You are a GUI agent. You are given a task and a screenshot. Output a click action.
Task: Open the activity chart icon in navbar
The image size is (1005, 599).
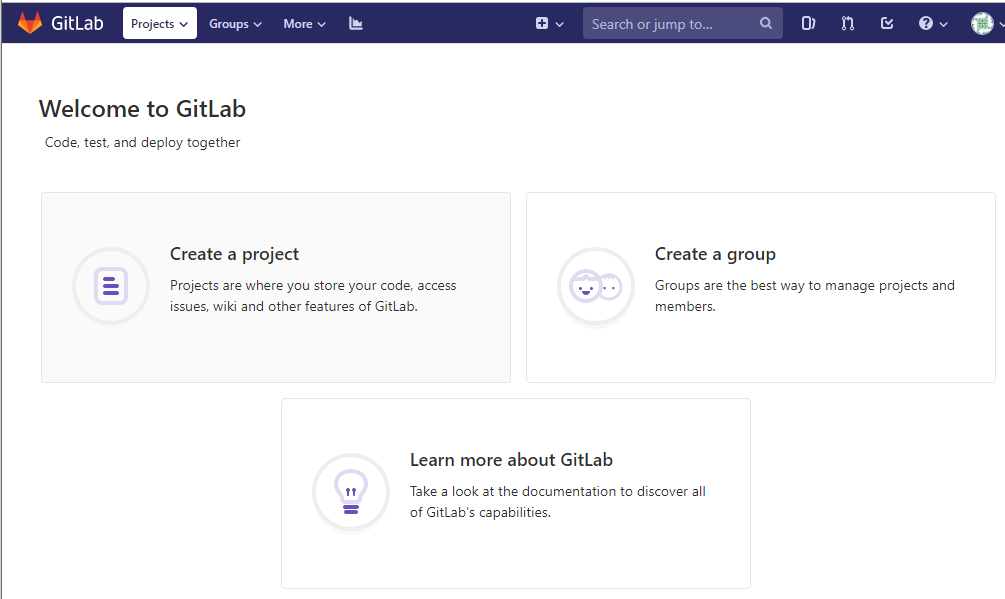point(356,23)
